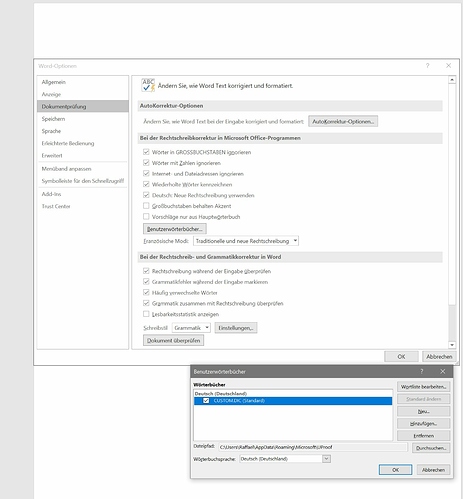463x499 pixels.
Task: Toggle Rechtschreibung während der Eingabe überprüfen
Action: point(146,271)
